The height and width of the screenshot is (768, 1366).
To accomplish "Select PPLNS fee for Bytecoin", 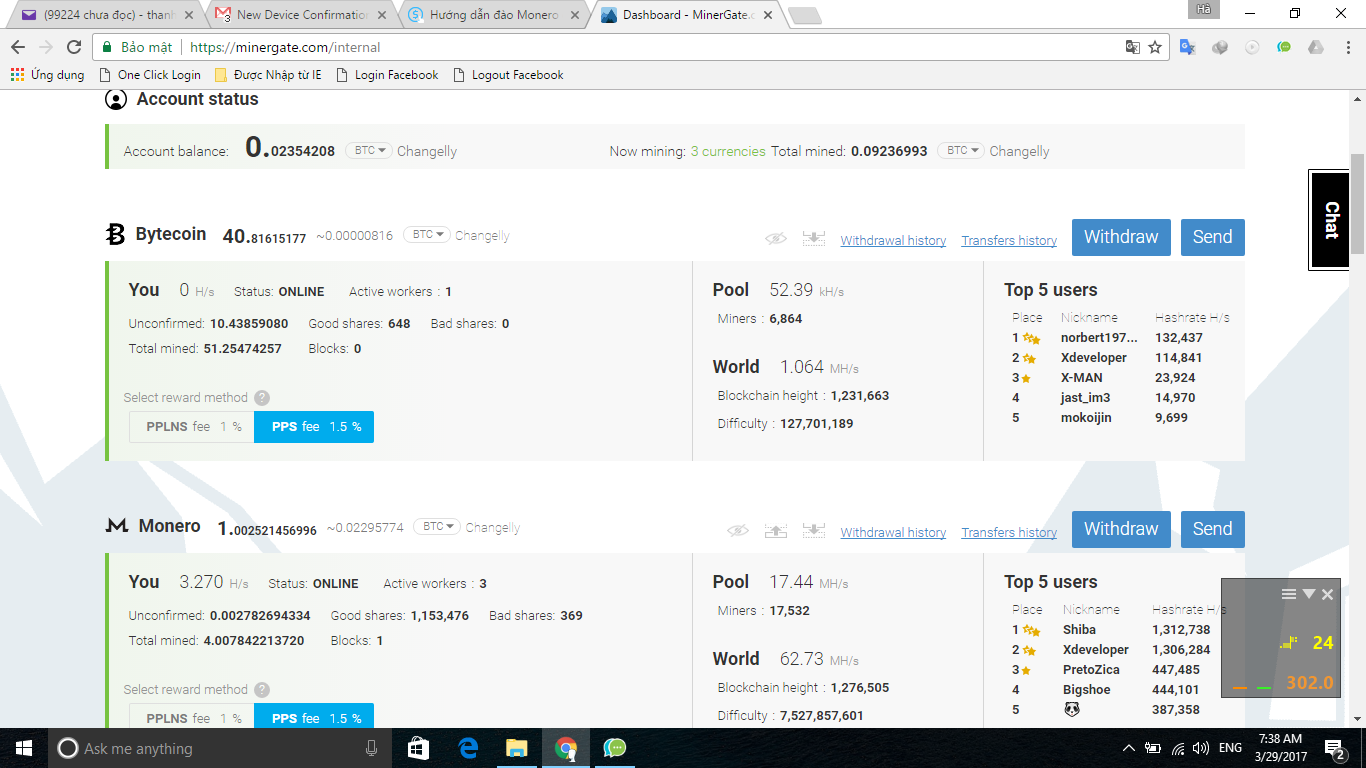I will tap(192, 427).
